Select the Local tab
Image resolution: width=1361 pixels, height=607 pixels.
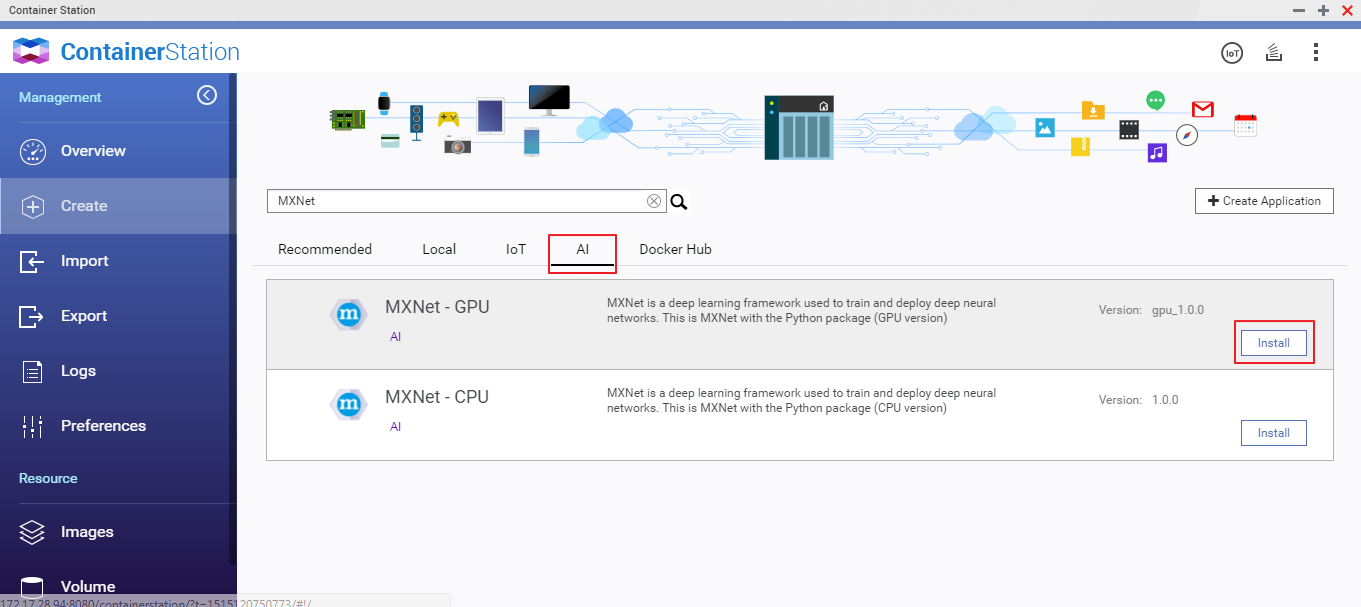(x=439, y=249)
